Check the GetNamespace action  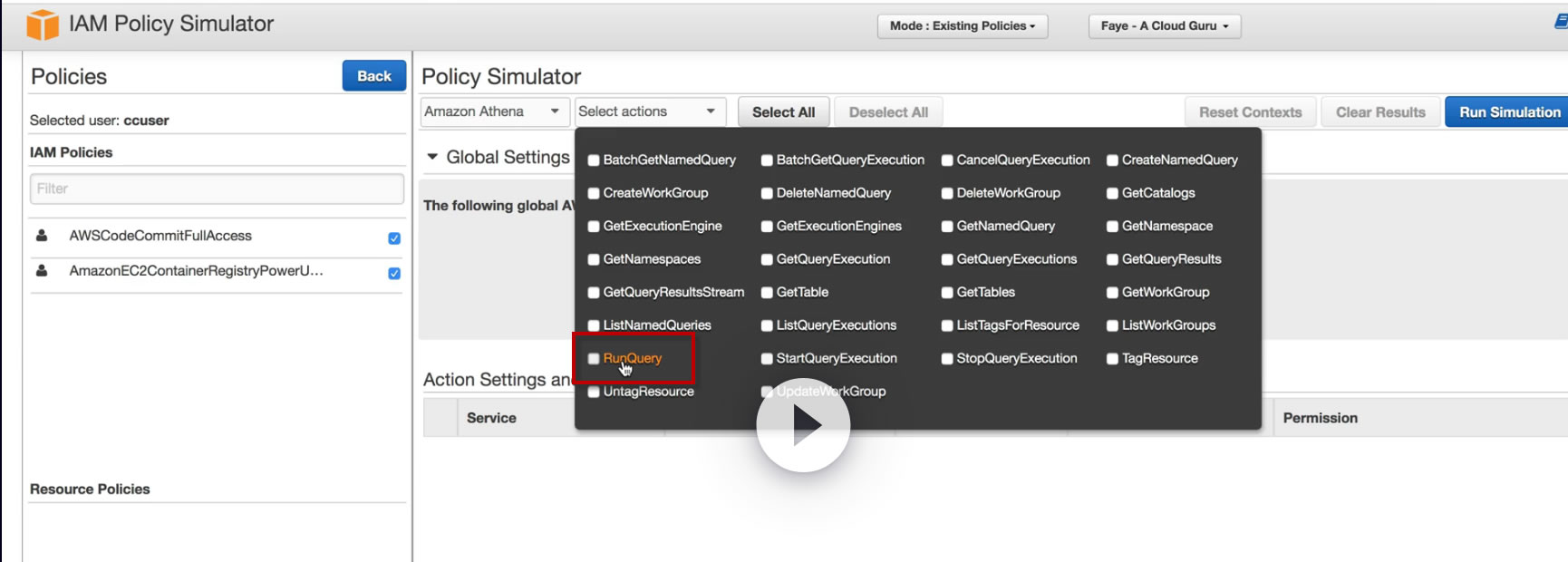point(1112,227)
